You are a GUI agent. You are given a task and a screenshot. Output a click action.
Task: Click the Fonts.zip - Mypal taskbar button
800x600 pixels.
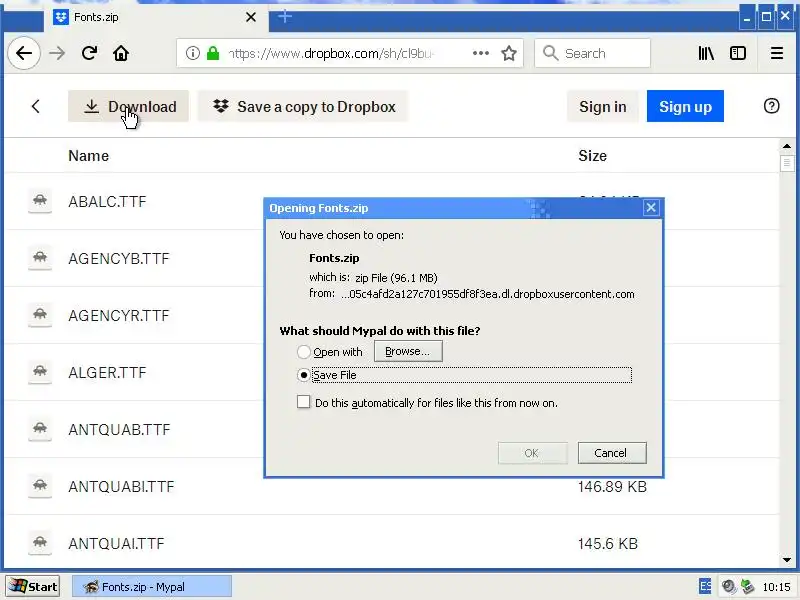click(152, 586)
